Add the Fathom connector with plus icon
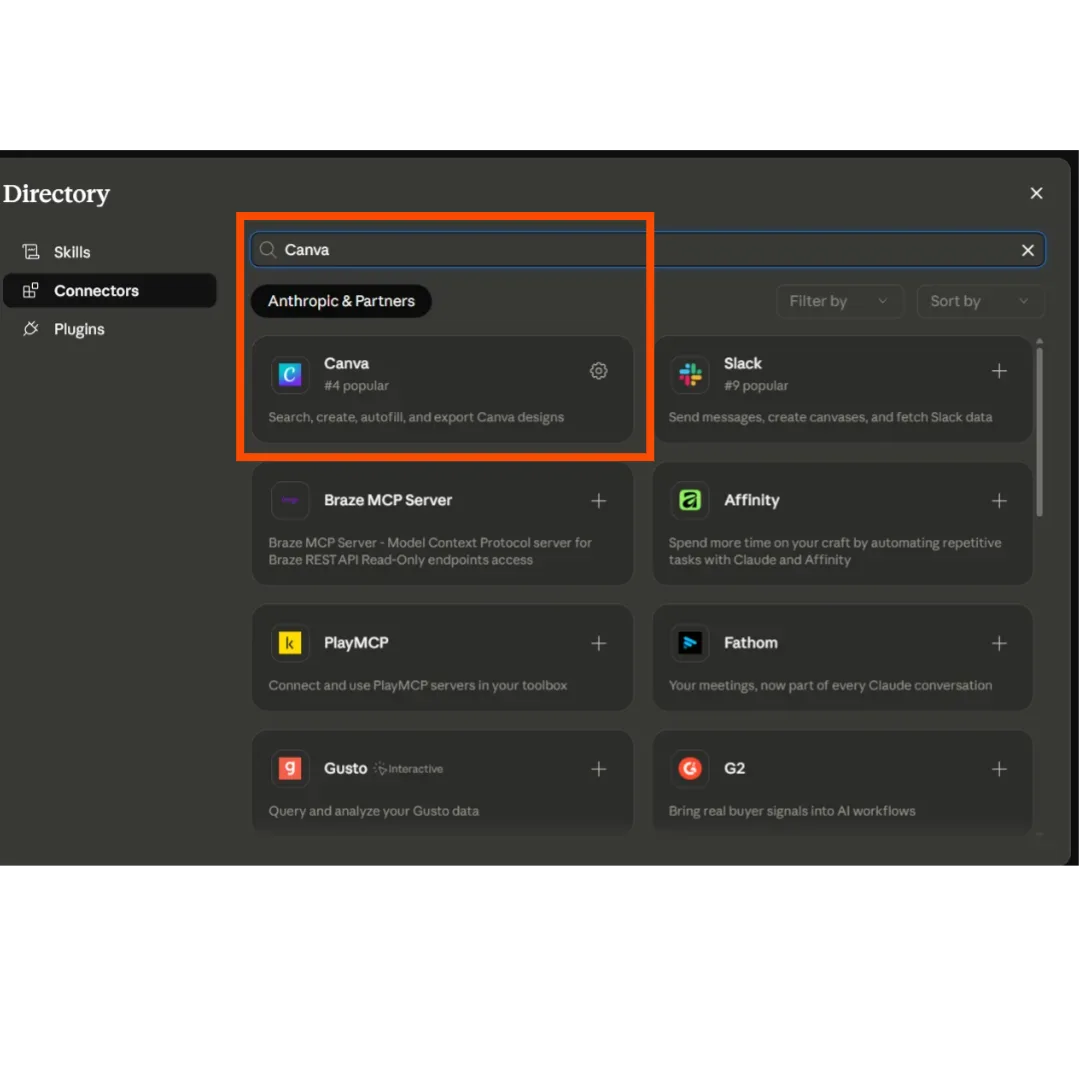Screen dimensions: 1080x1080 (x=998, y=643)
